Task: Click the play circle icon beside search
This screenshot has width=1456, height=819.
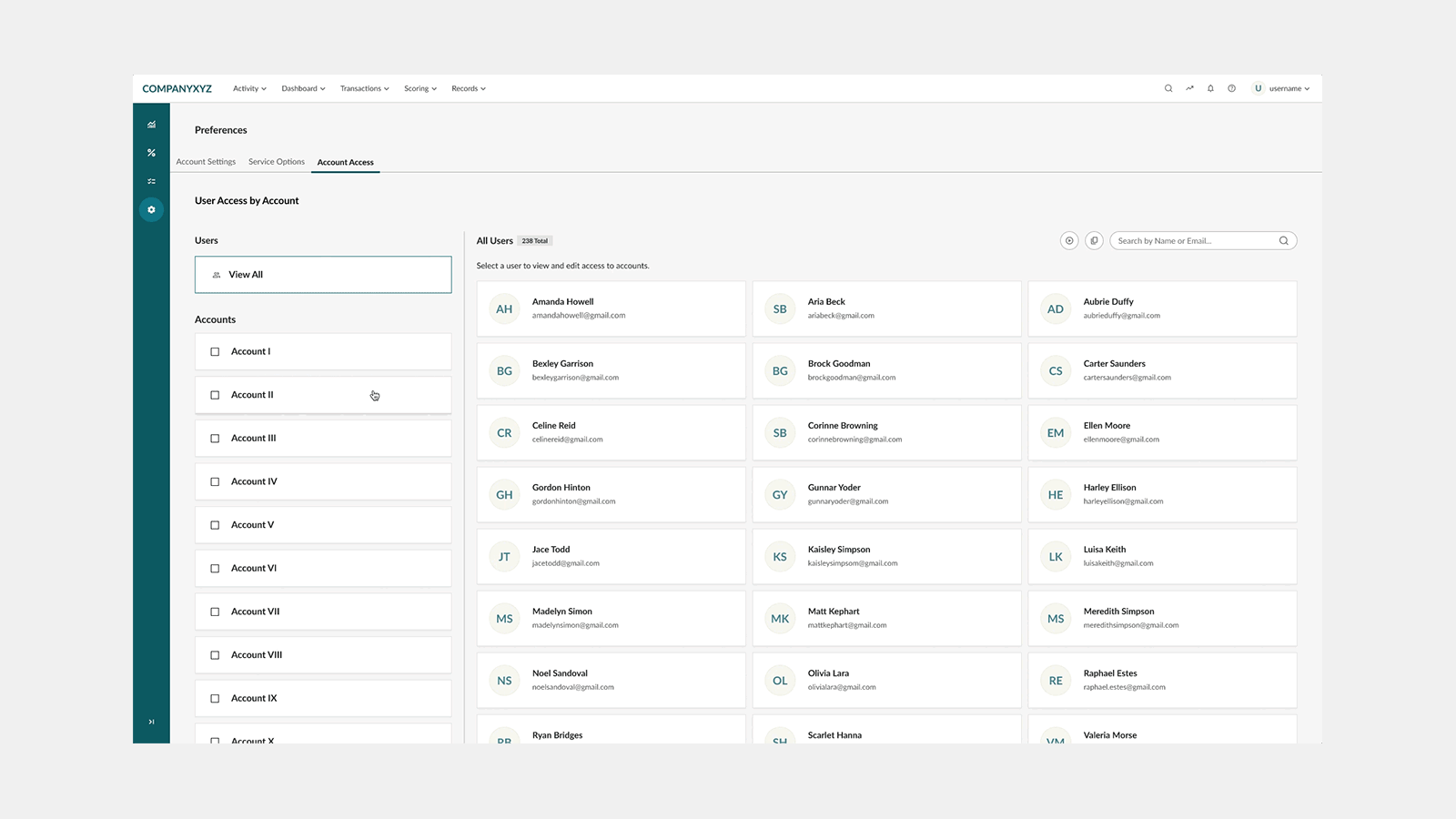Action: (x=1069, y=241)
